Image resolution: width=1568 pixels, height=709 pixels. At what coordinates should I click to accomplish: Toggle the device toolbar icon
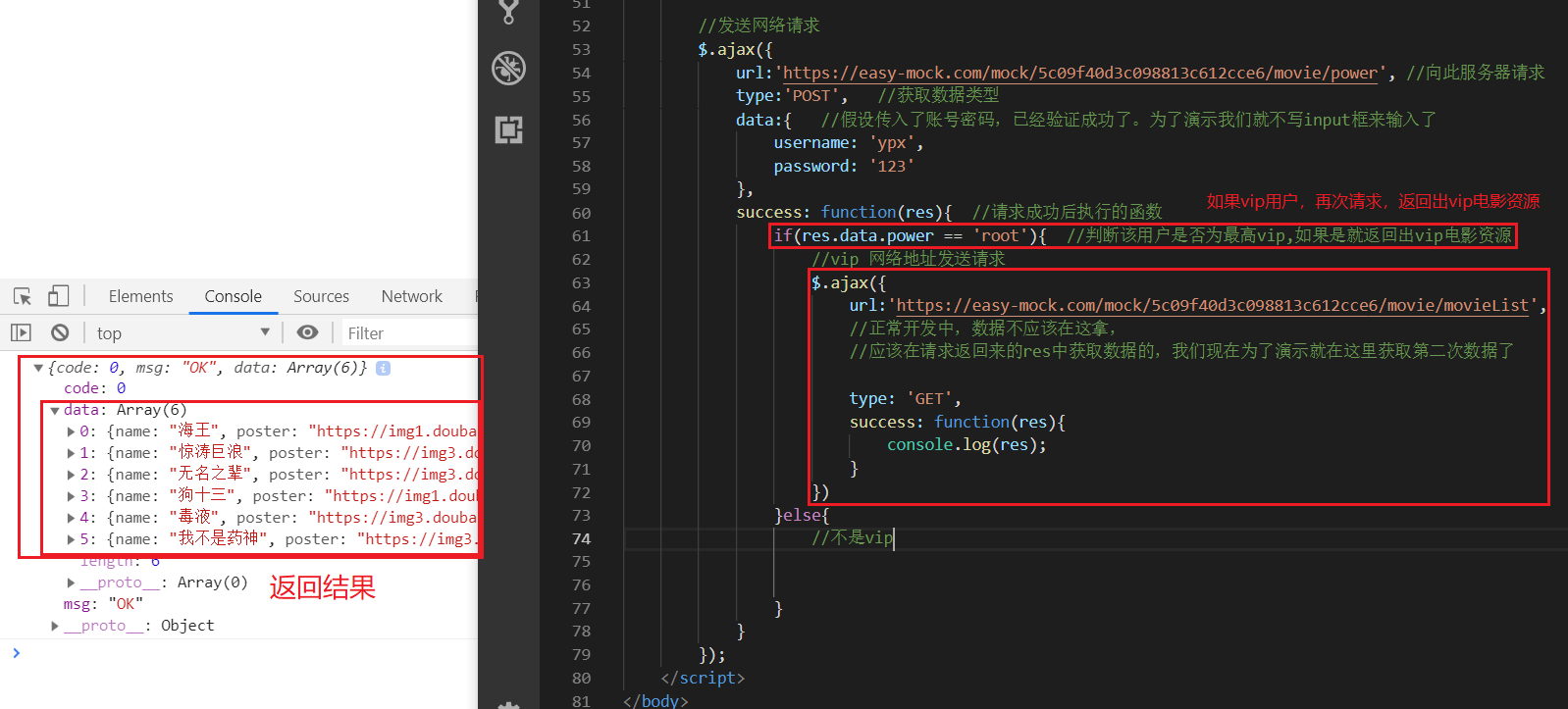pyautogui.click(x=59, y=296)
